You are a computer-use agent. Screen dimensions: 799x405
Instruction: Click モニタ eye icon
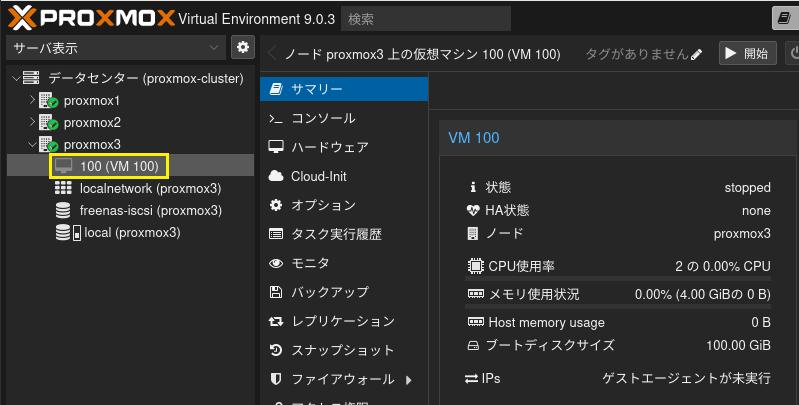tap(276, 263)
